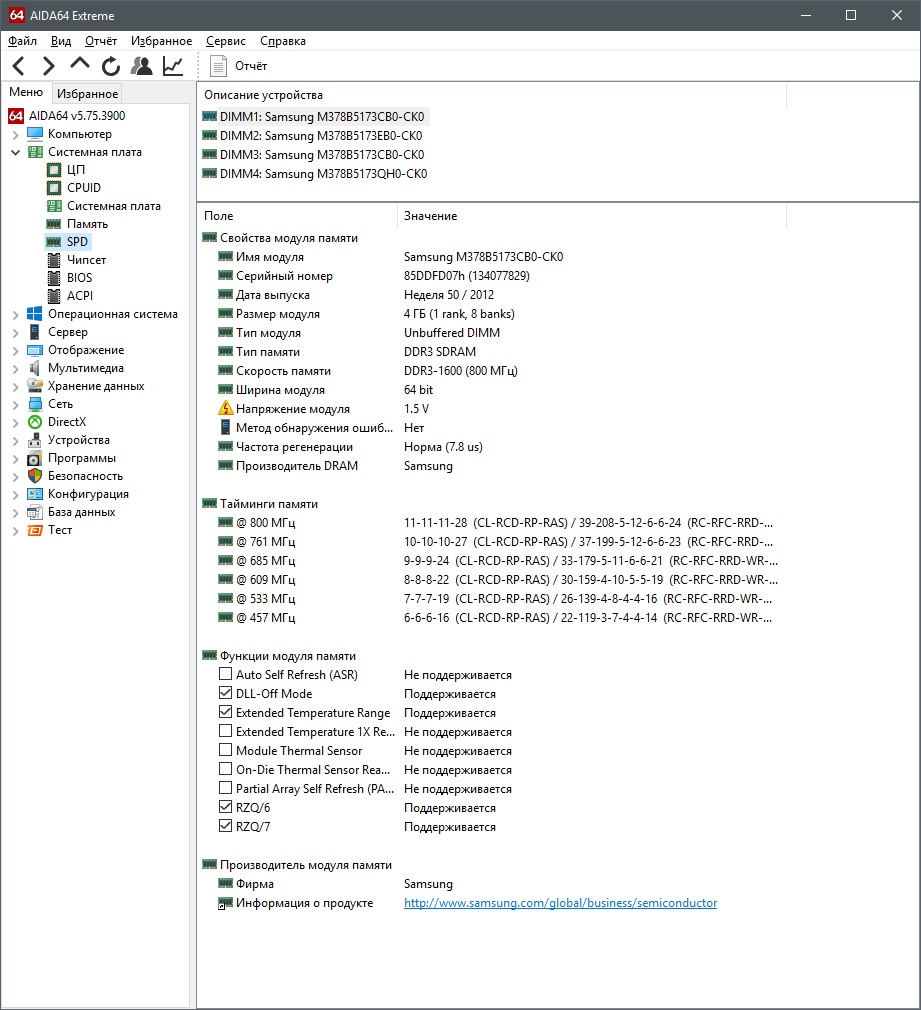Select DIMM4 Samsung M378B5173QH0-CK0 device
Image resolution: width=921 pixels, height=1010 pixels.
pos(322,174)
